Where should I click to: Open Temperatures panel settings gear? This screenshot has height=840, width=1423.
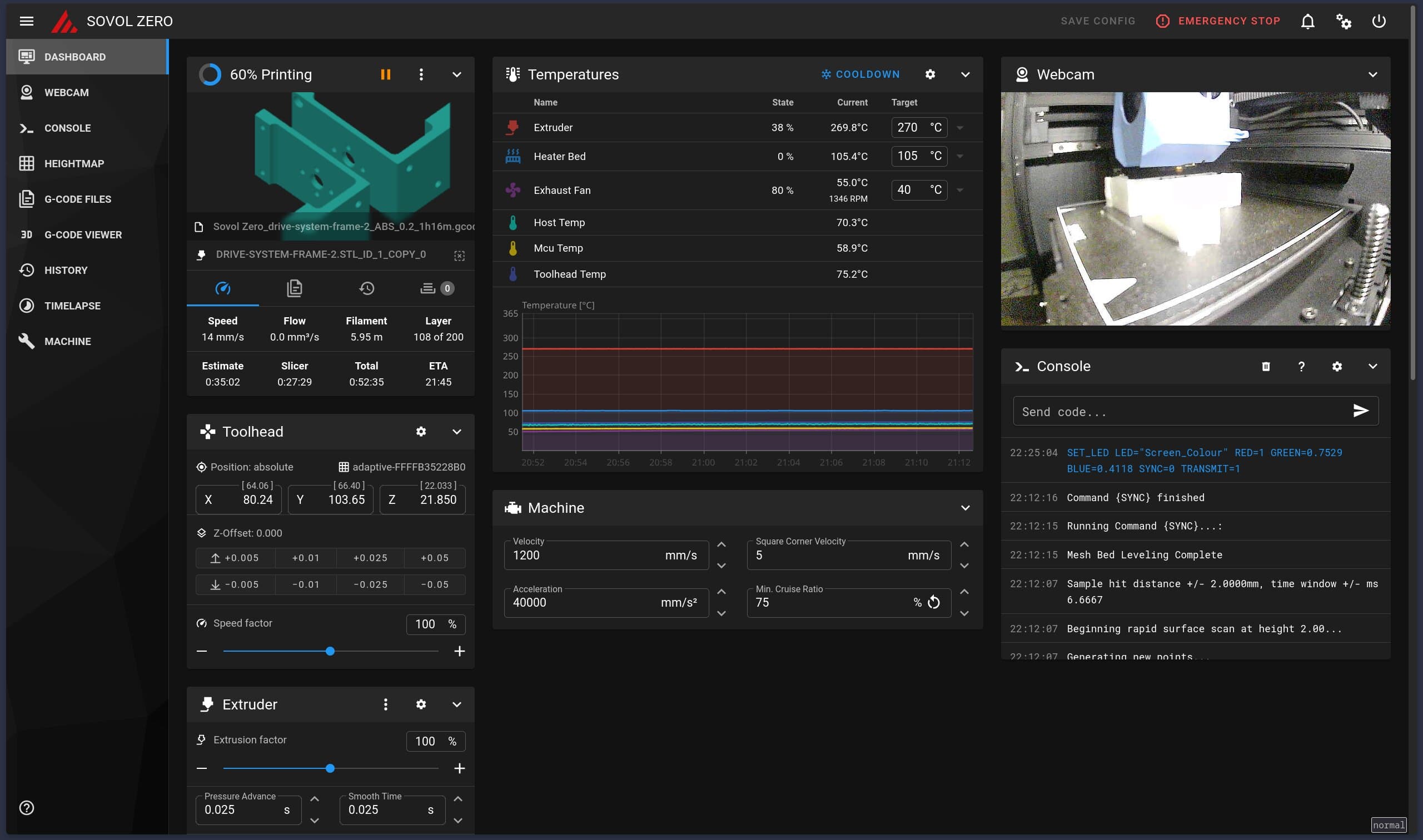pyautogui.click(x=930, y=74)
